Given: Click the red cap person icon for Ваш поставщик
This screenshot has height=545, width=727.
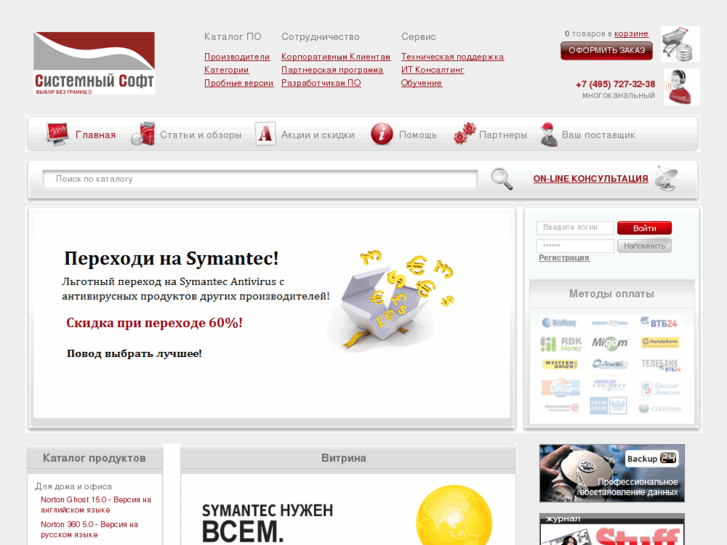Looking at the screenshot, I should coord(549,135).
